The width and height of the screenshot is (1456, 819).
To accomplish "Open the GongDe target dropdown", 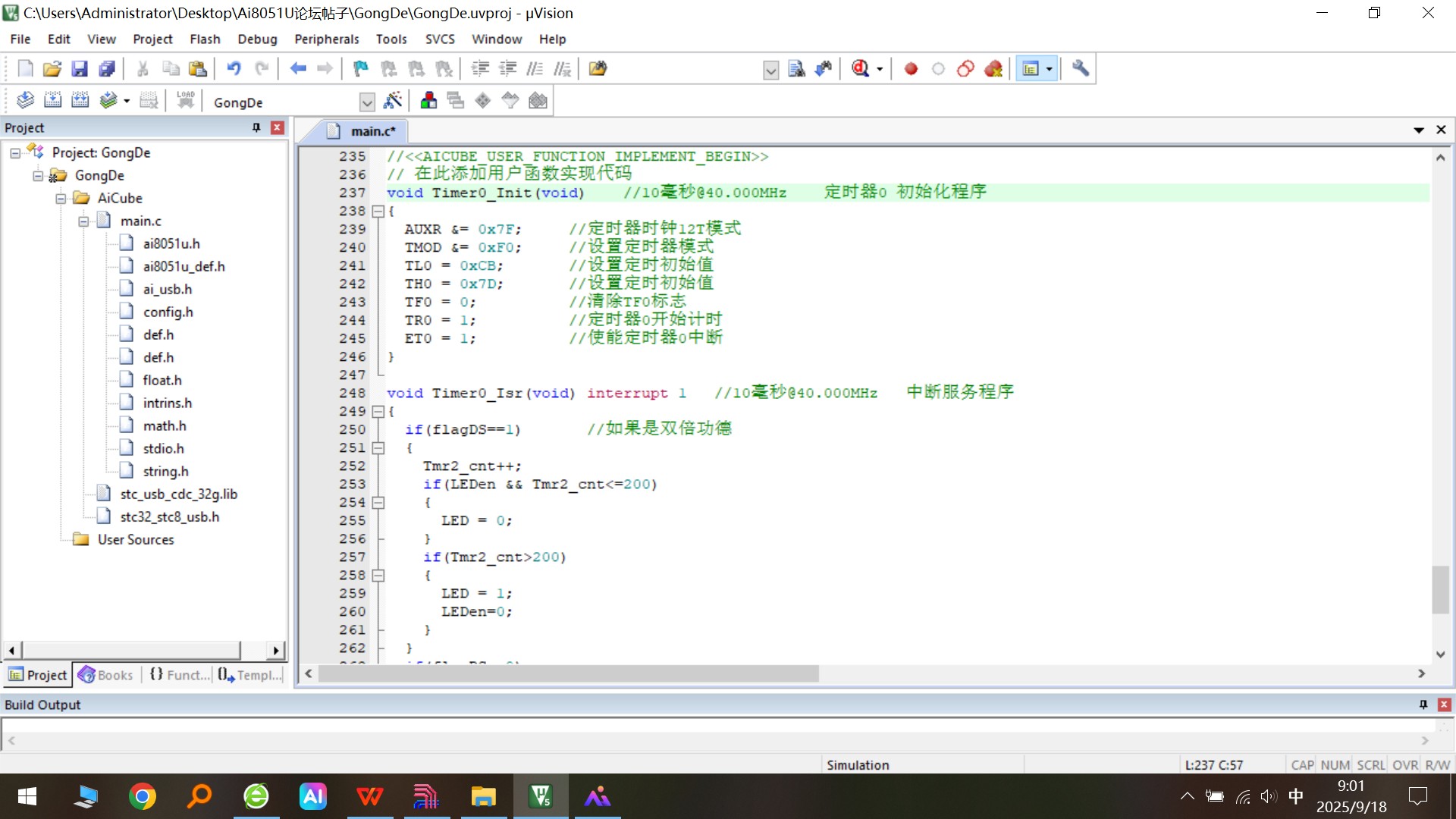I will pyautogui.click(x=367, y=102).
